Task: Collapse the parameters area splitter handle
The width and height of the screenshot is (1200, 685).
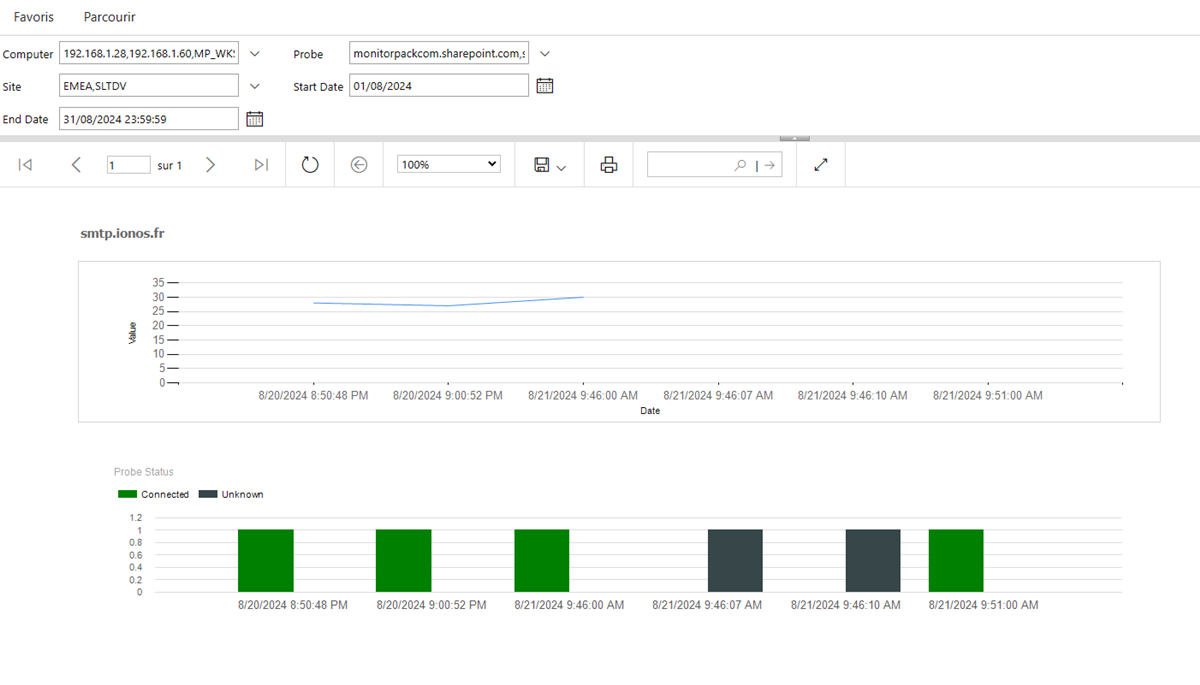Action: click(794, 138)
